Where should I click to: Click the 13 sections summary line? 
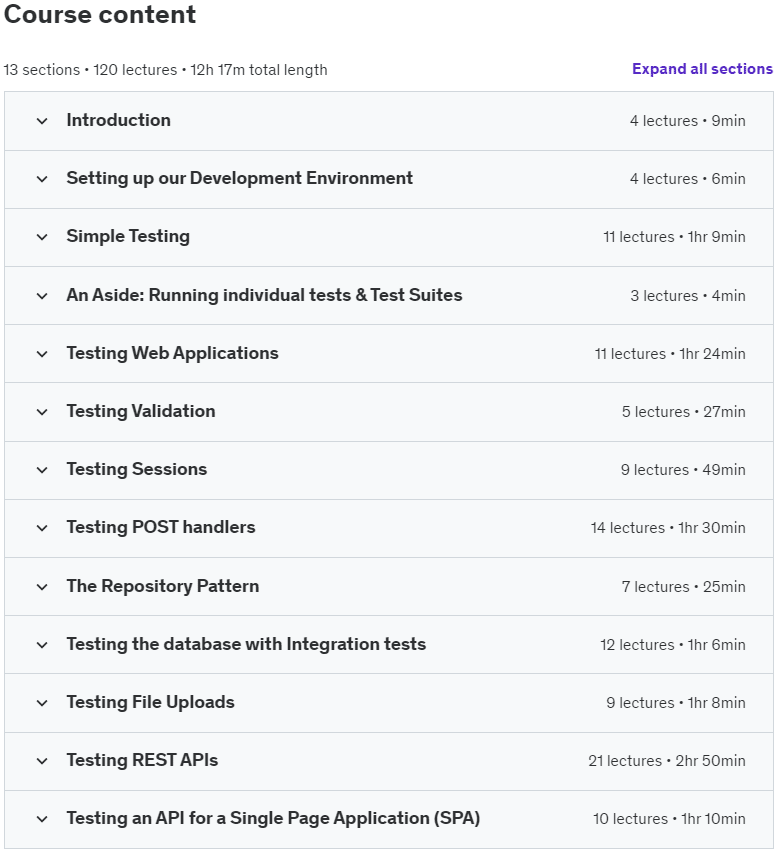[165, 70]
